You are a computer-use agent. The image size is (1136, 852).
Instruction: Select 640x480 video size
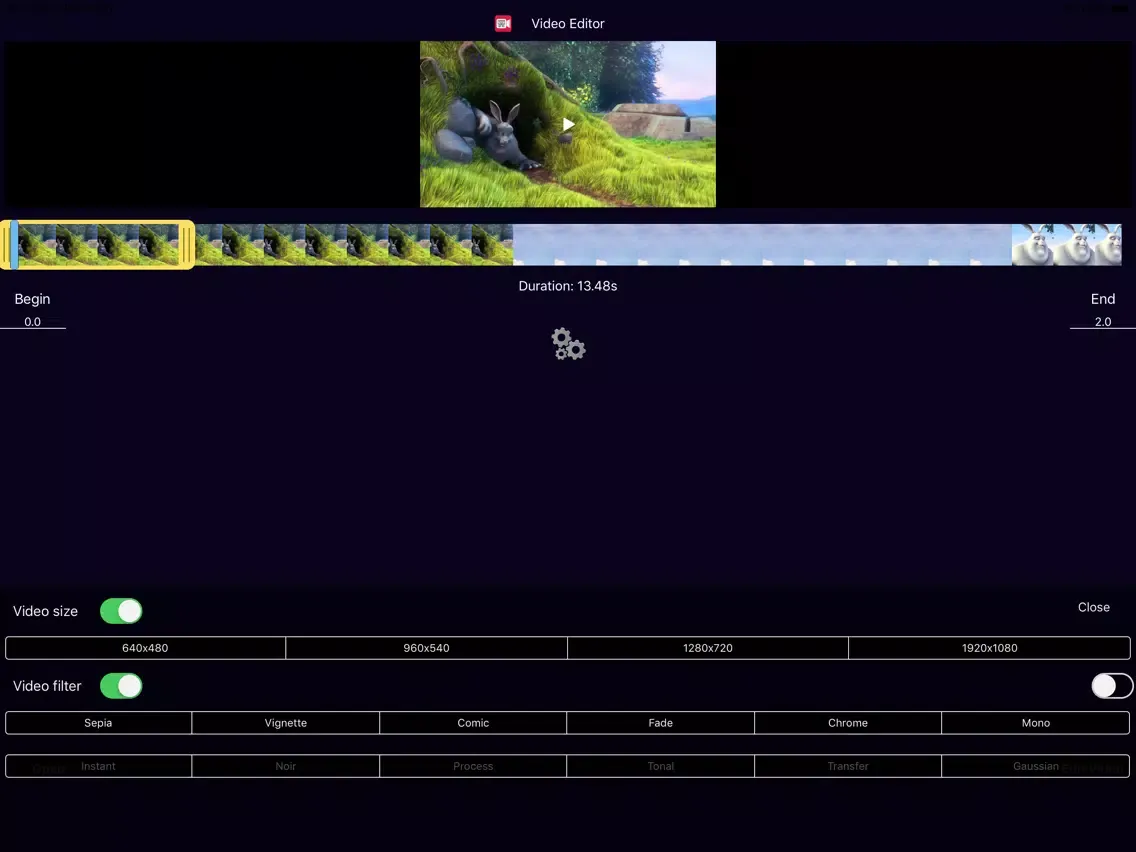145,648
